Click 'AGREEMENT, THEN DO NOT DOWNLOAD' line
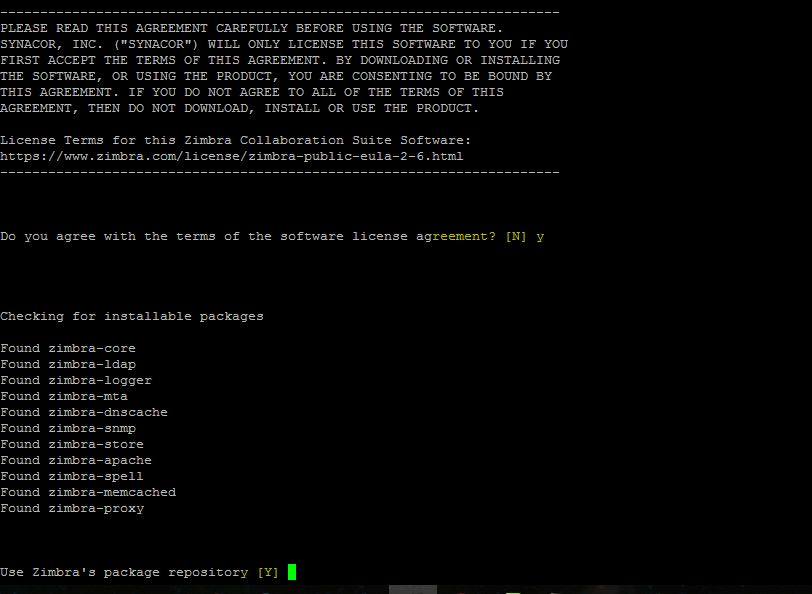Viewport: 812px width, 594px height. pyautogui.click(x=239, y=108)
